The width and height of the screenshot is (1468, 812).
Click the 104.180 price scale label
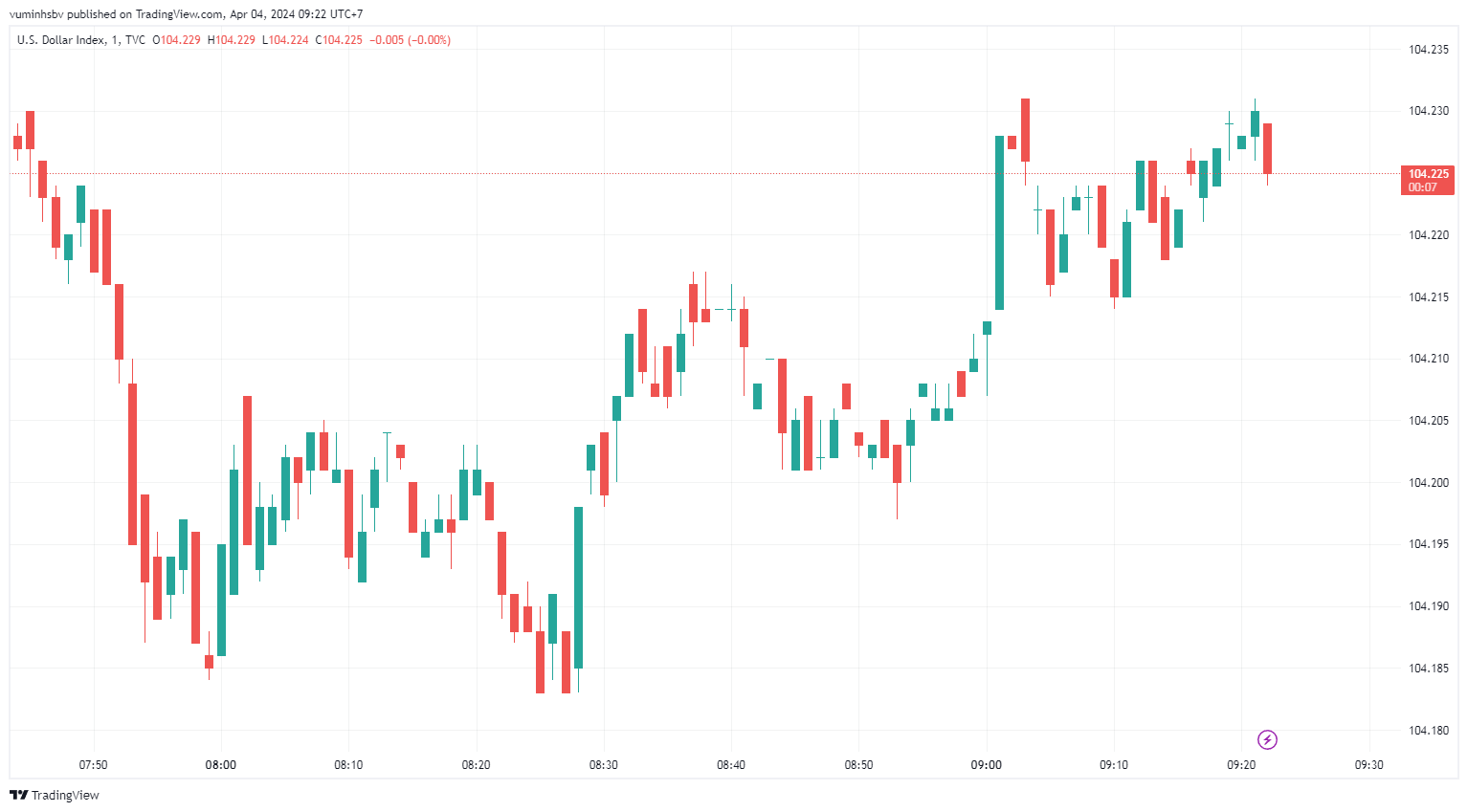point(1428,731)
